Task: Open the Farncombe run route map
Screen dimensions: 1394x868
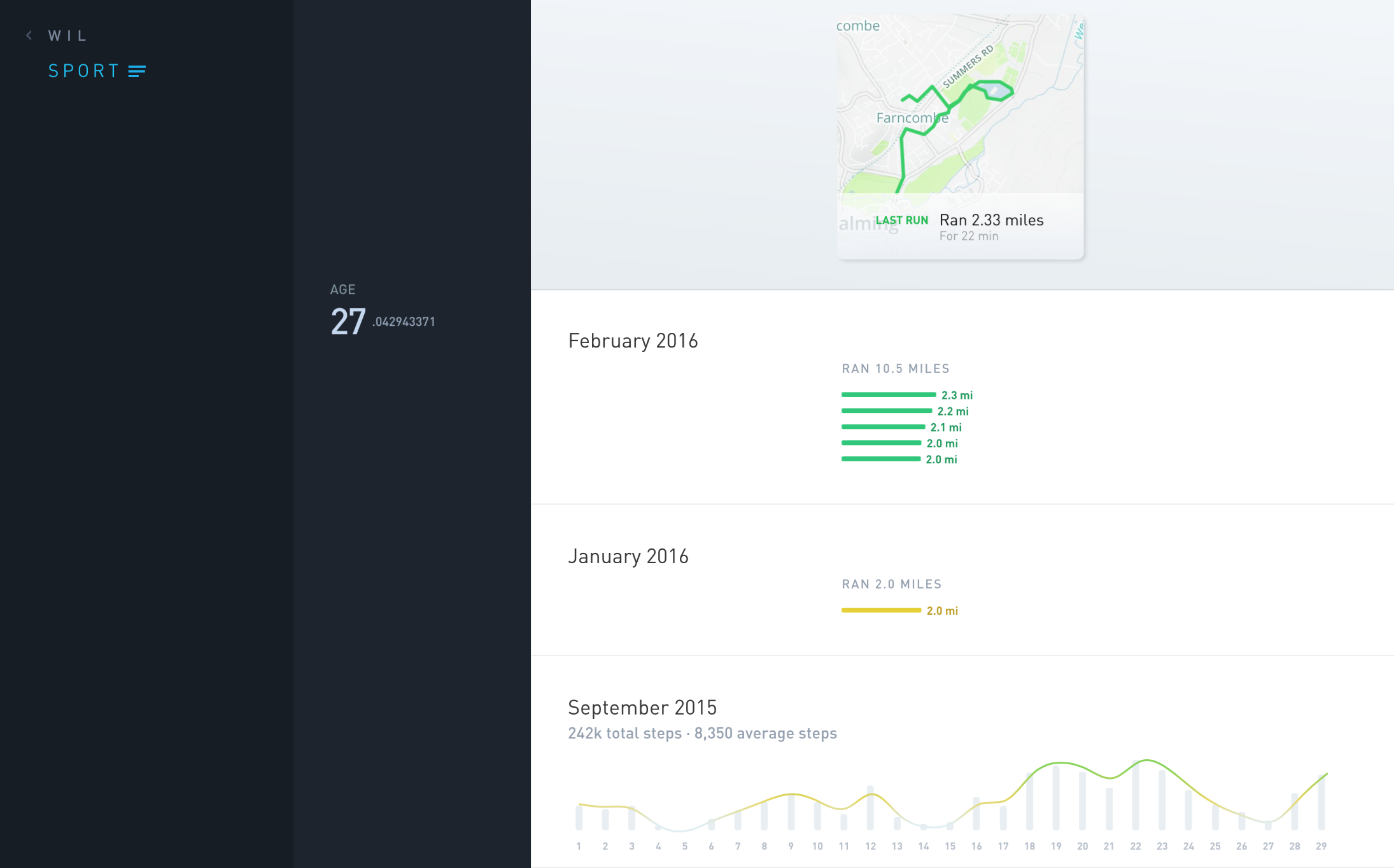Action: pyautogui.click(x=960, y=104)
